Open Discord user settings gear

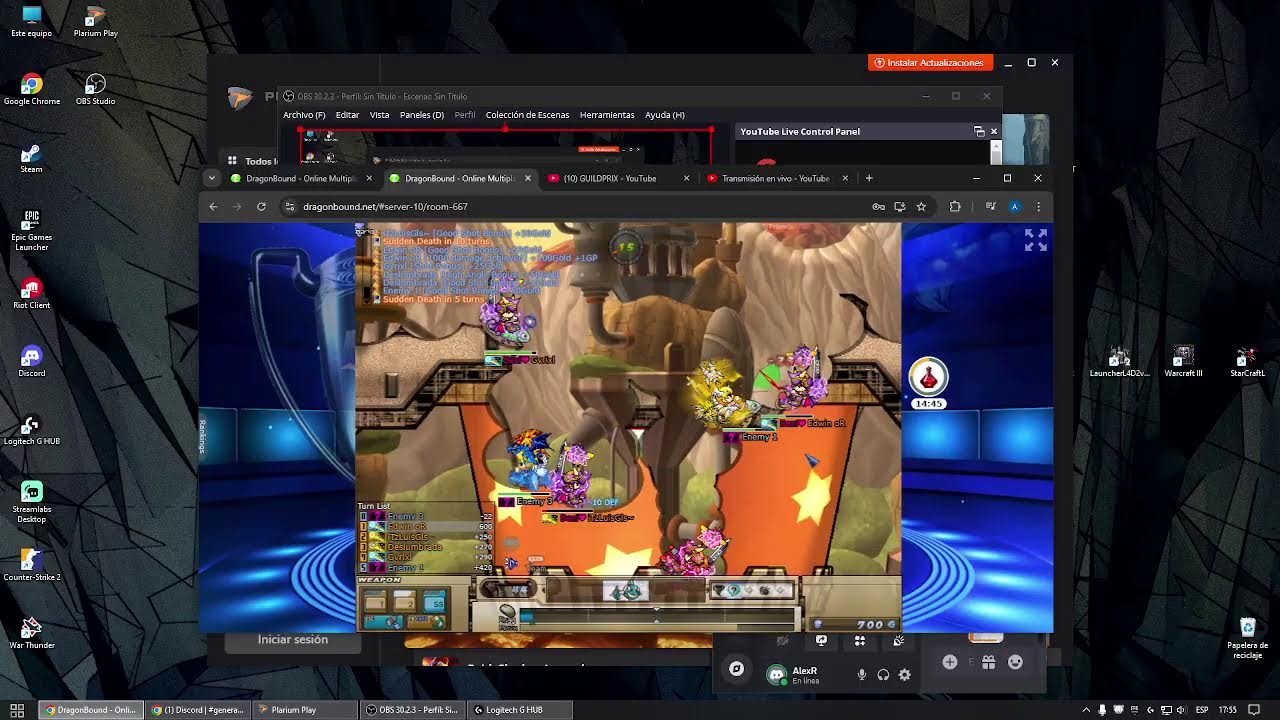(x=905, y=675)
